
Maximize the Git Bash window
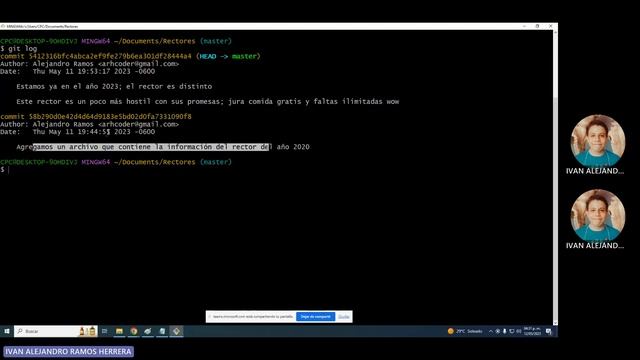point(537,26)
